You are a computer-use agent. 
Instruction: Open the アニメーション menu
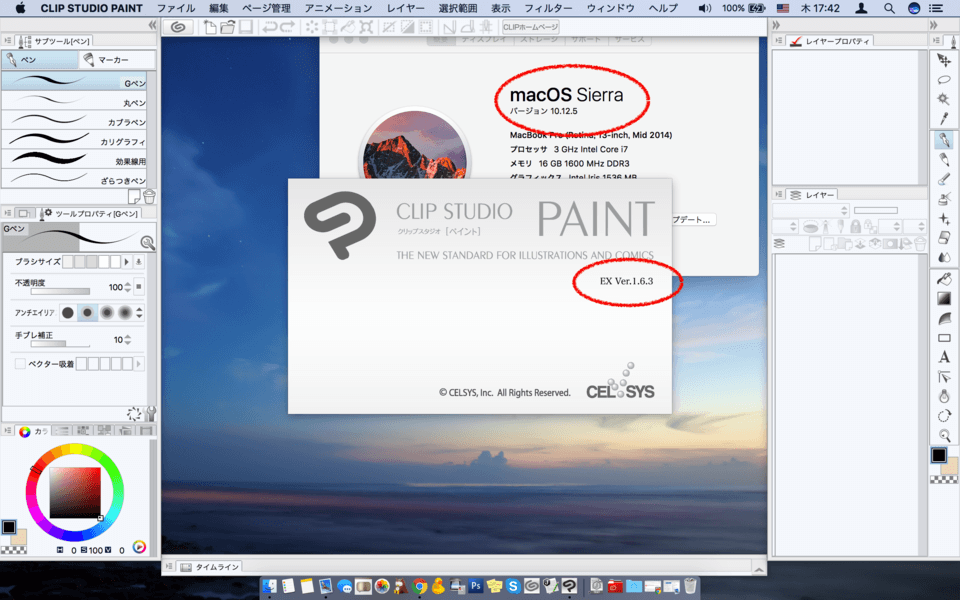(338, 8)
